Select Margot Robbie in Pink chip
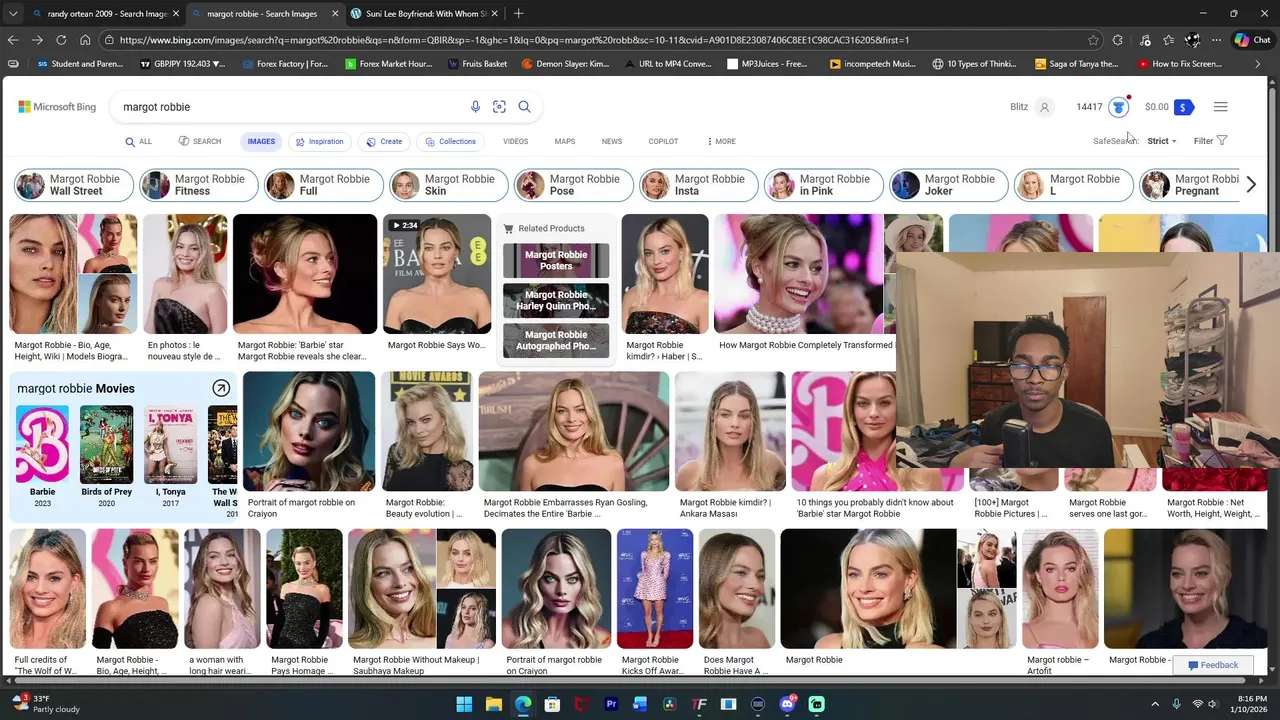Image resolution: width=1280 pixels, height=720 pixels. click(x=823, y=185)
